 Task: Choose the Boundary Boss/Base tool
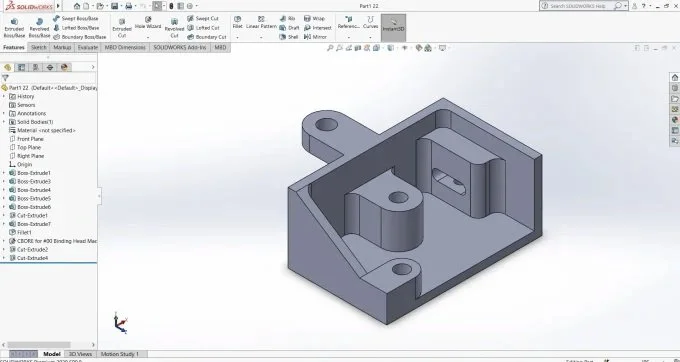[80, 37]
